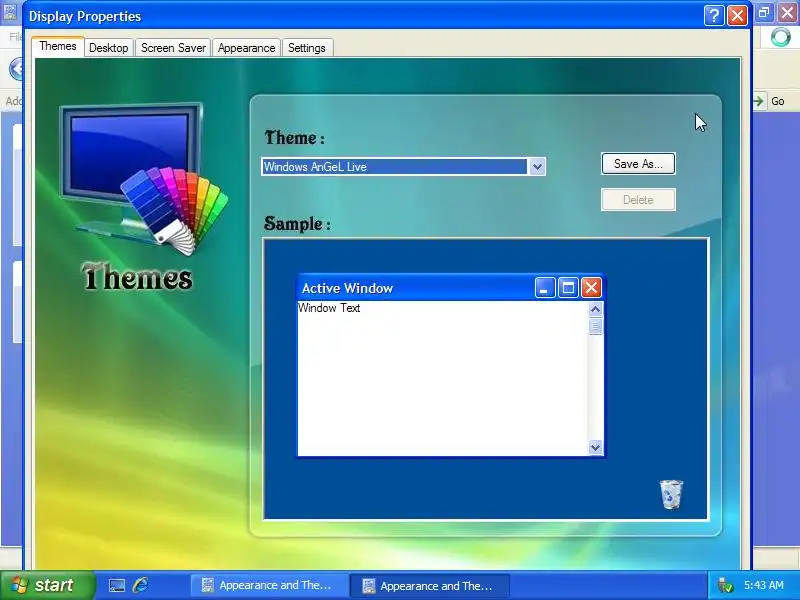Switch to second Appearance and Themes taskbar button
Image resolution: width=800 pixels, height=600 pixels.
(431, 586)
